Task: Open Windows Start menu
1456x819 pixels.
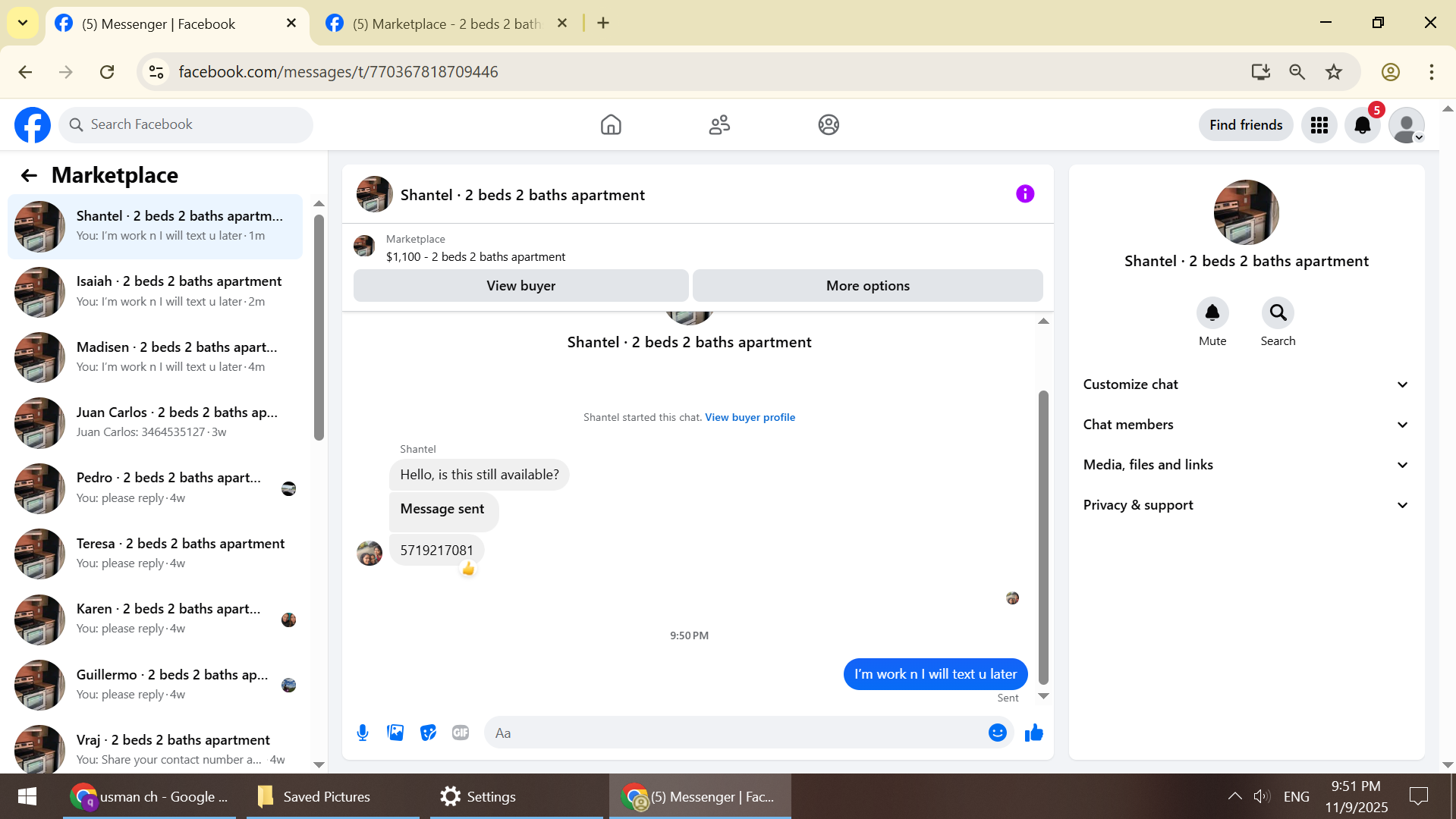Action: click(27, 796)
